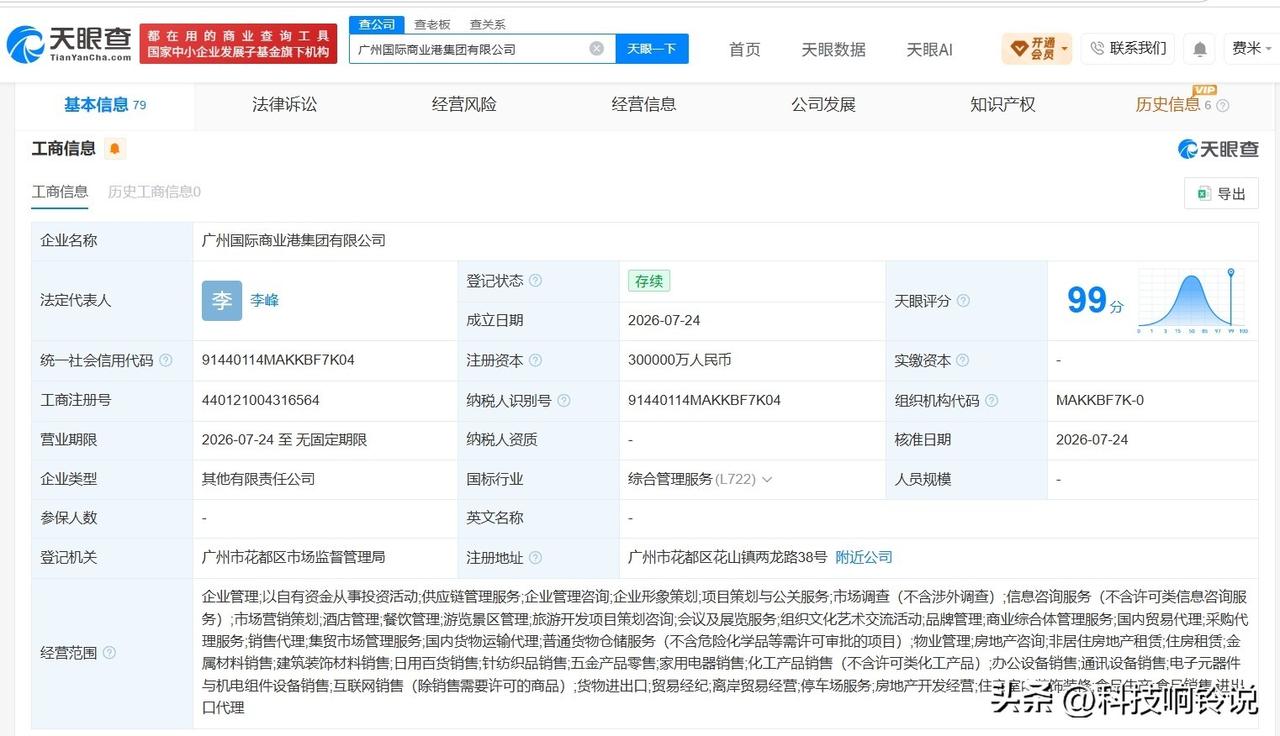Click credit code 91440114MAKKBF7K04 under 统一社会信用代码
The image size is (1280, 736).
(278, 360)
